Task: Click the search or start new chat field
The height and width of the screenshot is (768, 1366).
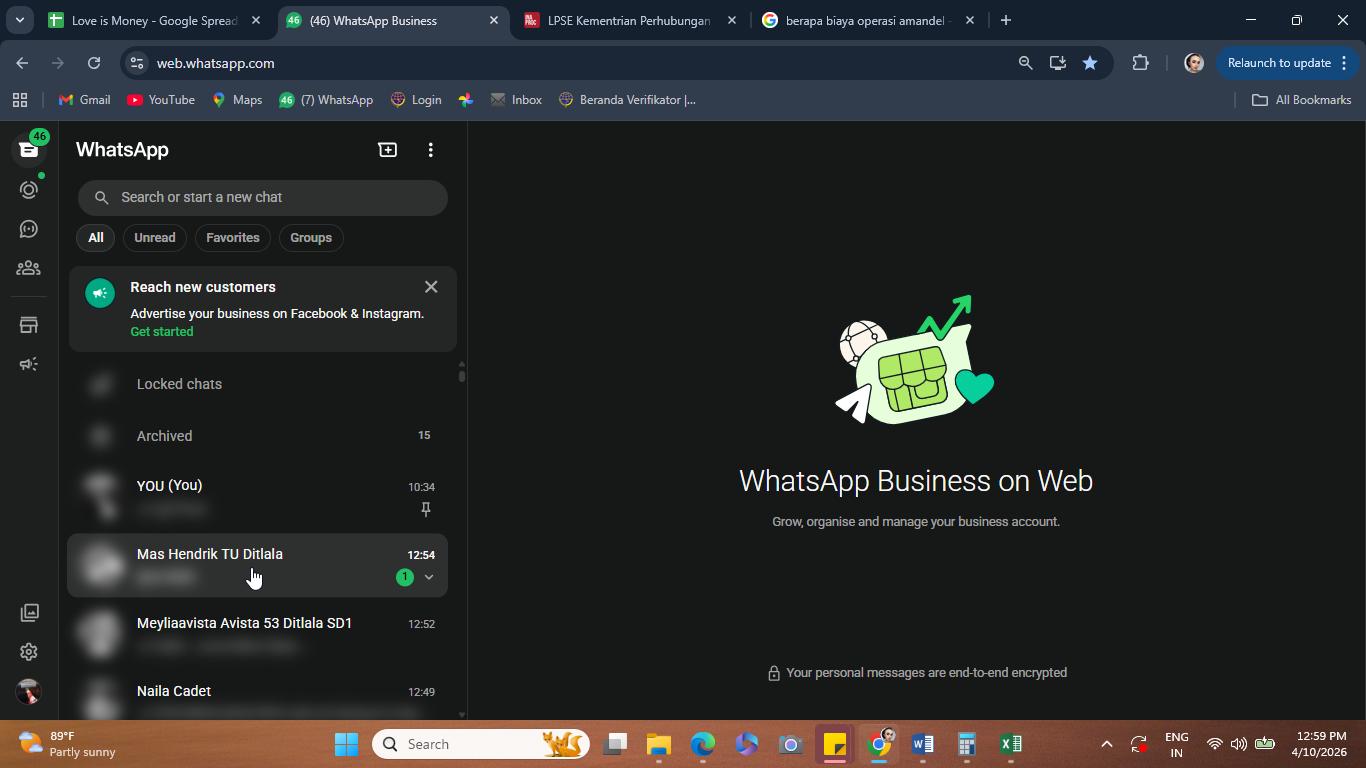Action: tap(263, 197)
